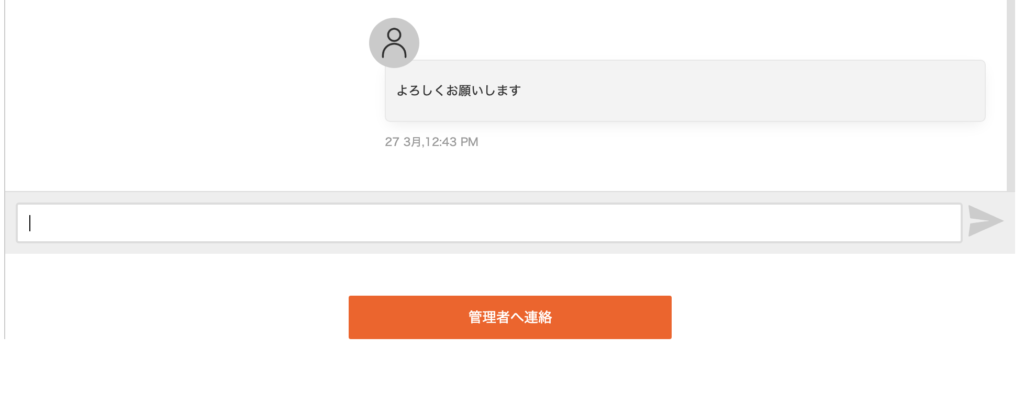The width and height of the screenshot is (1024, 404).
Task: Click the message date and time label
Action: [x=431, y=142]
